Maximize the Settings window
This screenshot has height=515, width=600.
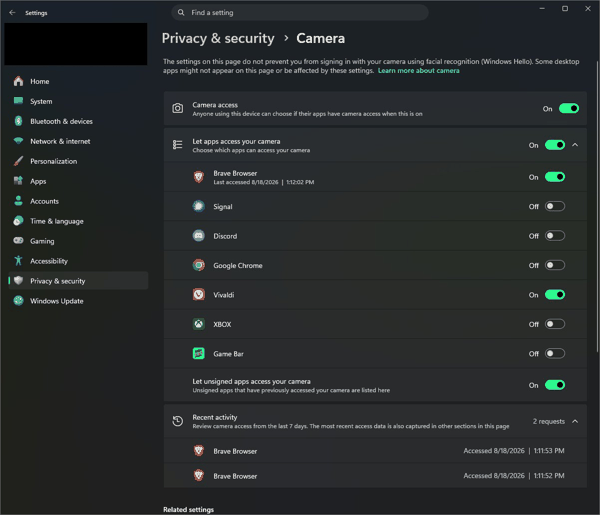click(x=565, y=8)
